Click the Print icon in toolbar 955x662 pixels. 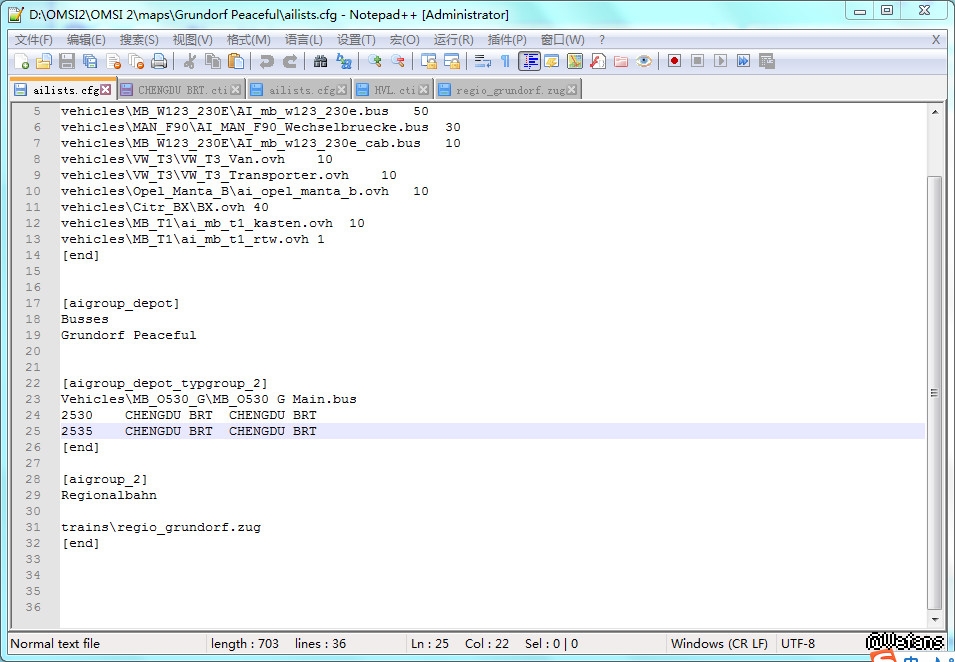159,62
